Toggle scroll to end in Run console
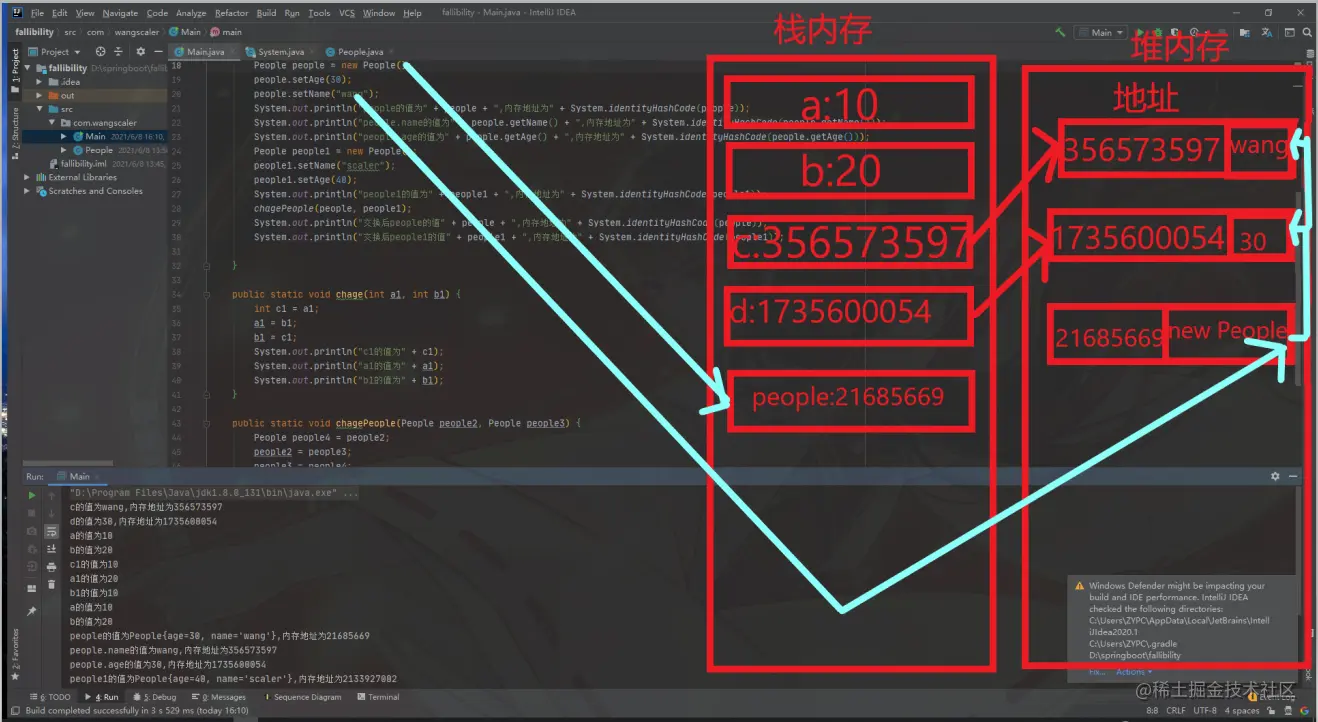The image size is (1318, 722). [x=52, y=549]
